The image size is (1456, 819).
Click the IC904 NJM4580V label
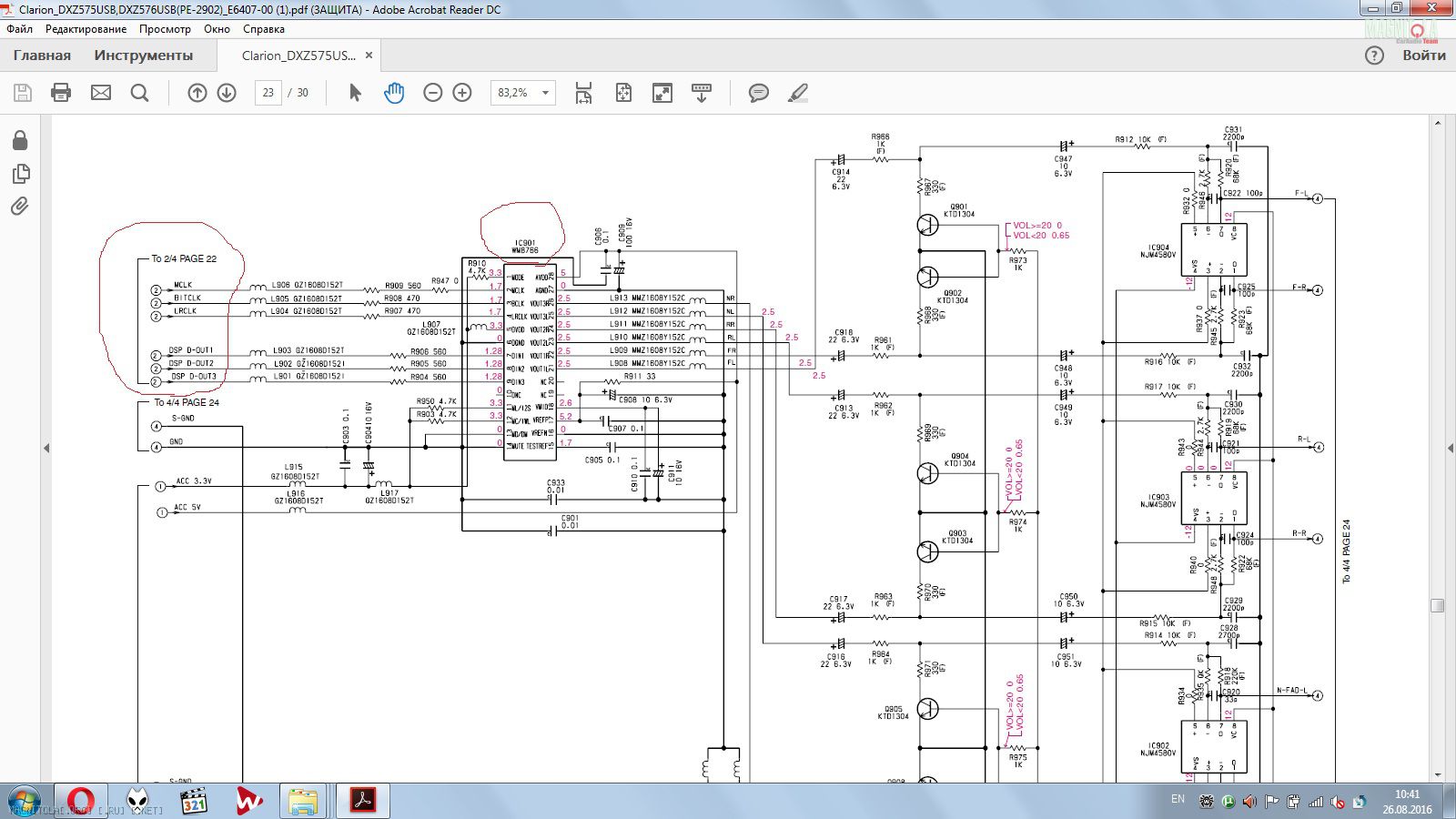pos(1158,251)
